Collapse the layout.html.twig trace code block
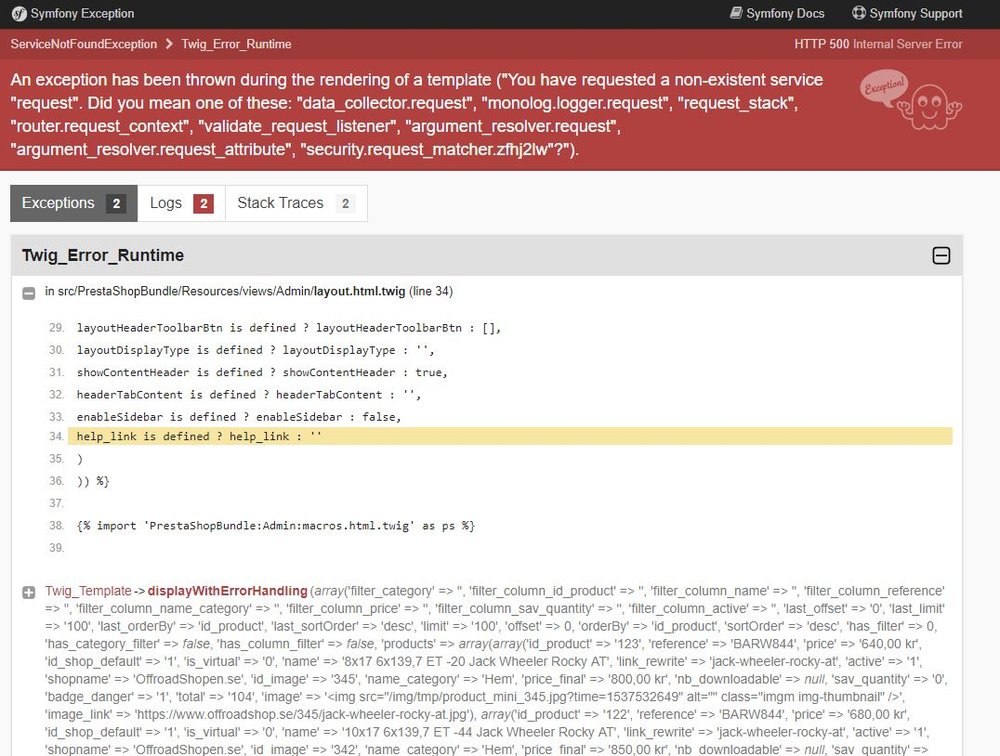This screenshot has width=1000, height=756. coord(29,293)
